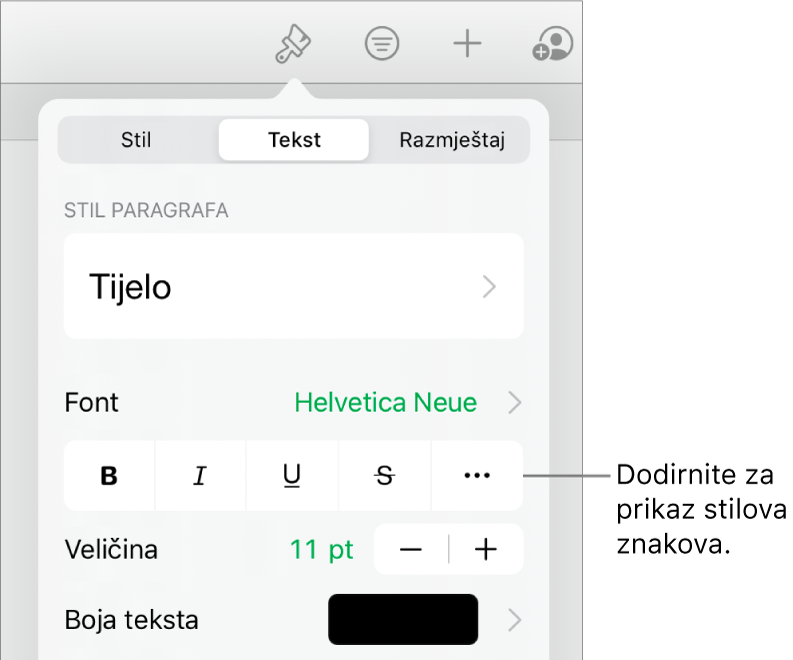Toggle Italic formatting
Screen dimensions: 793x660
[201, 477]
